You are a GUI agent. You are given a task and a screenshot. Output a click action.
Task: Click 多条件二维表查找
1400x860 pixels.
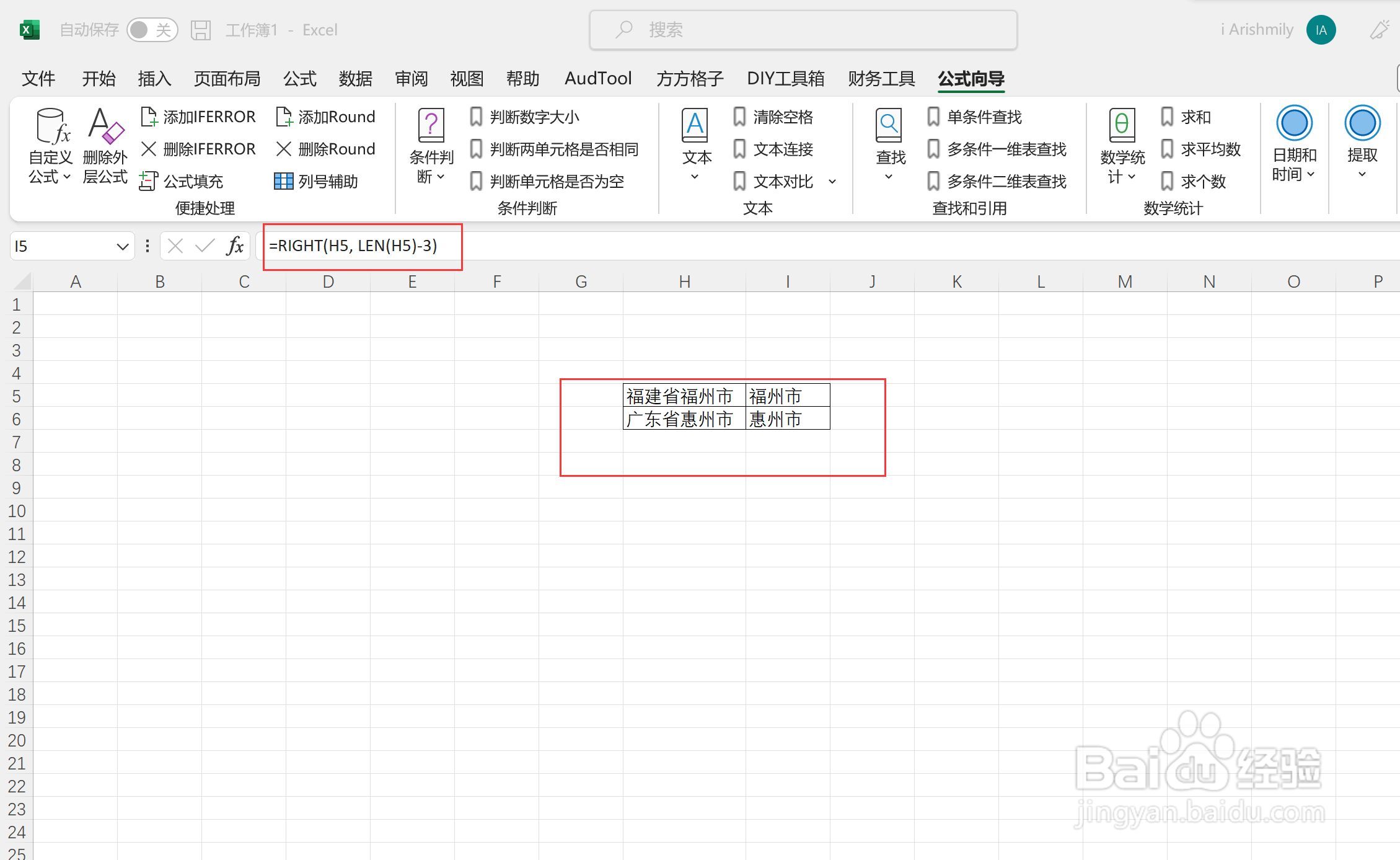click(x=997, y=181)
